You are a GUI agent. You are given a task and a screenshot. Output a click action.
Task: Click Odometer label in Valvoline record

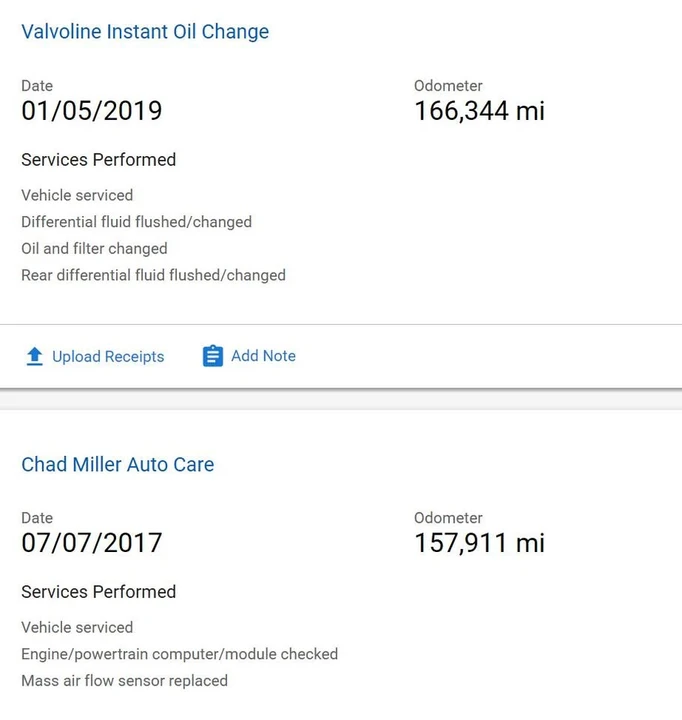(448, 86)
